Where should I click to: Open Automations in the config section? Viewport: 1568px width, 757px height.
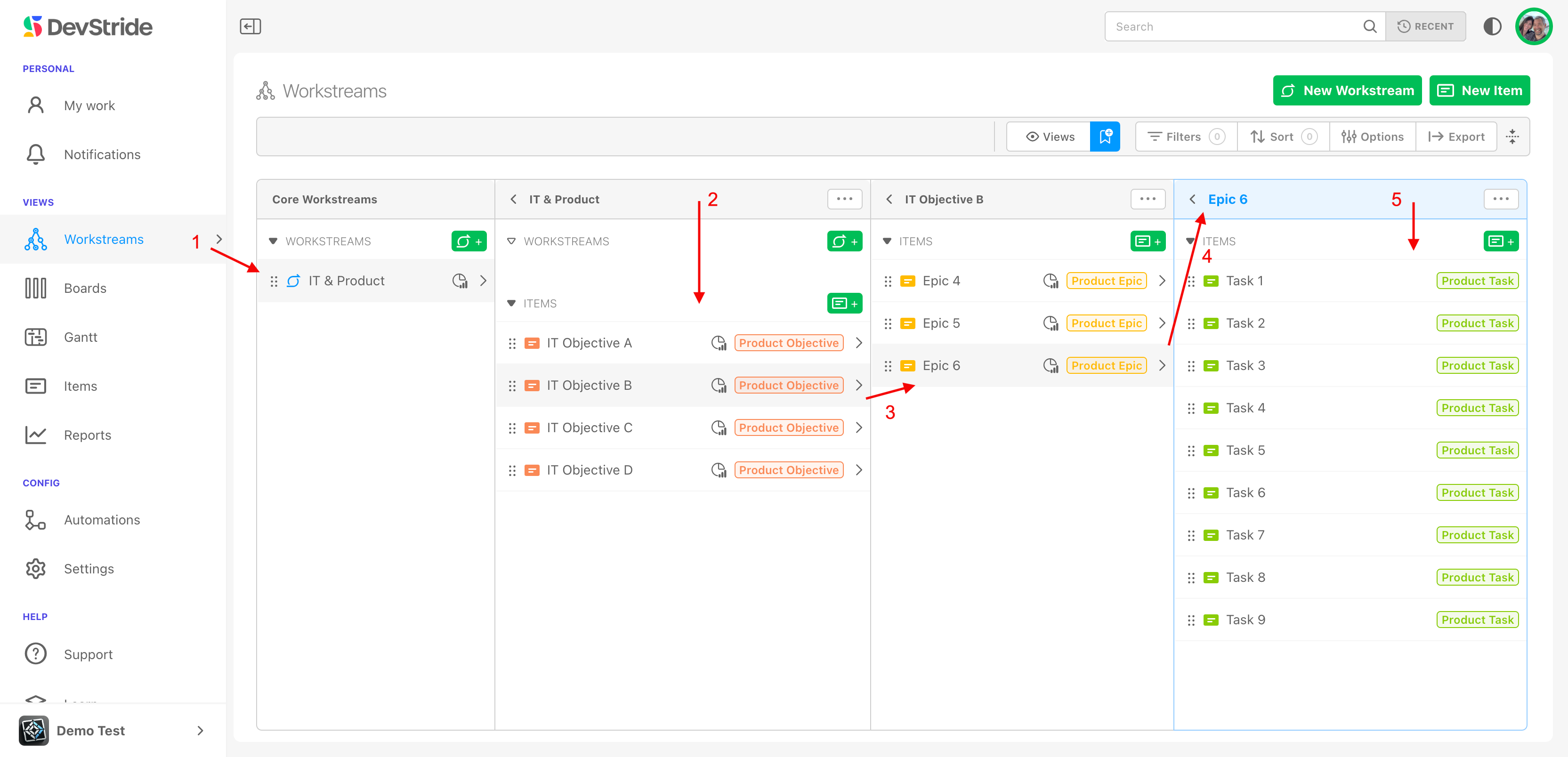click(x=102, y=520)
